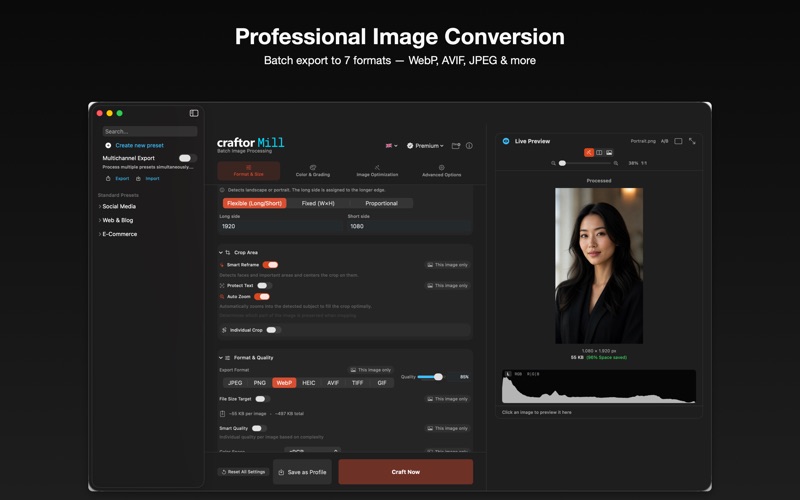Click the Import presets link

point(152,179)
